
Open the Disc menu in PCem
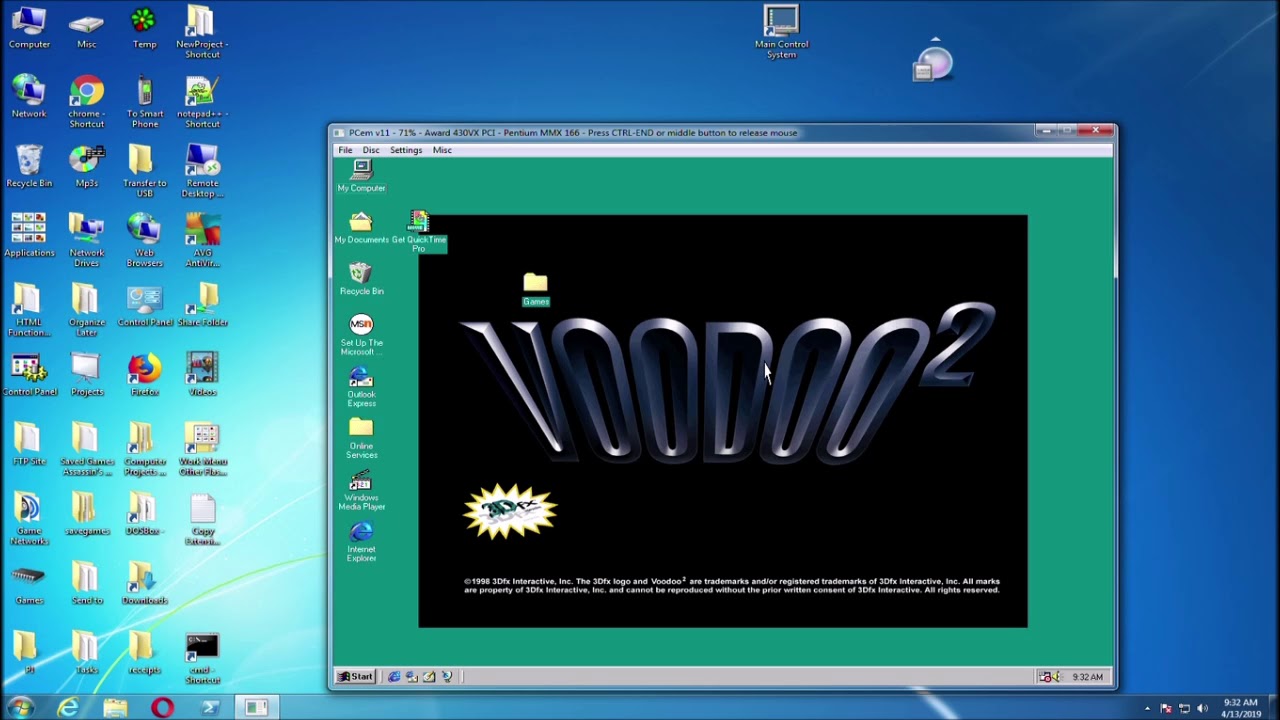pyautogui.click(x=371, y=150)
